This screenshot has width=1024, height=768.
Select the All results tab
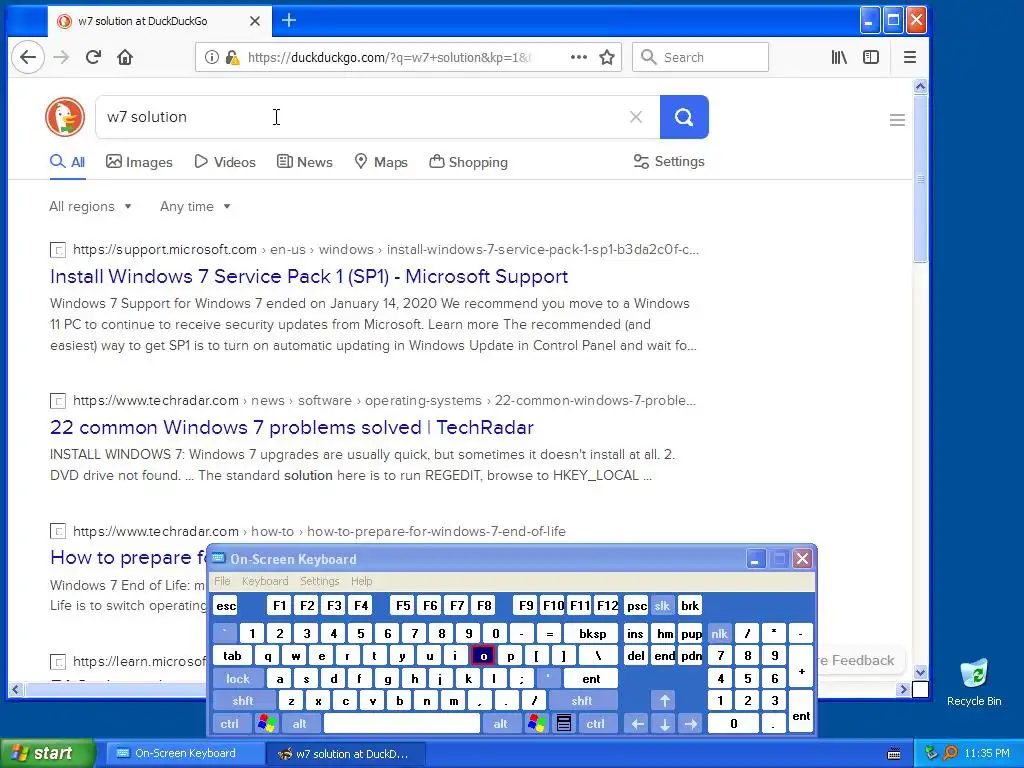[67, 162]
